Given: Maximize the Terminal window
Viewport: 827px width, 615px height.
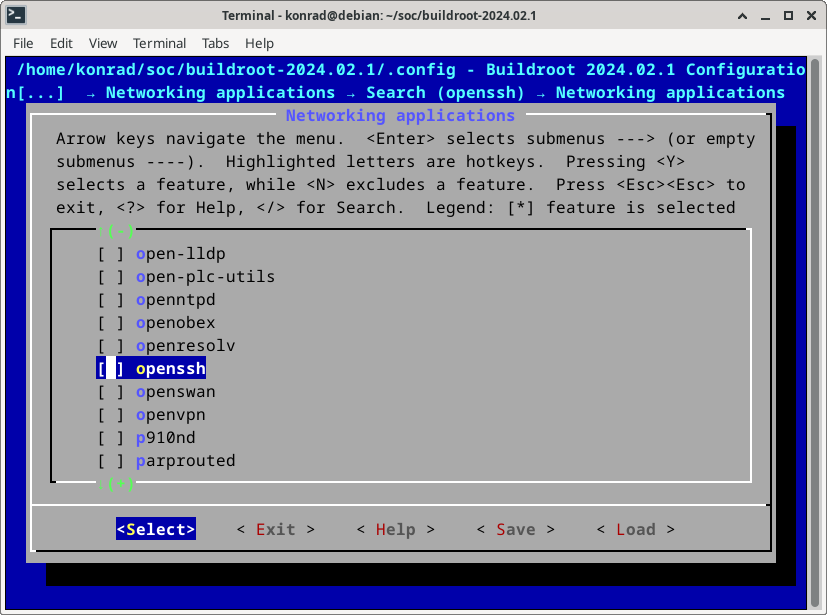Looking at the screenshot, I should click(x=788, y=16).
